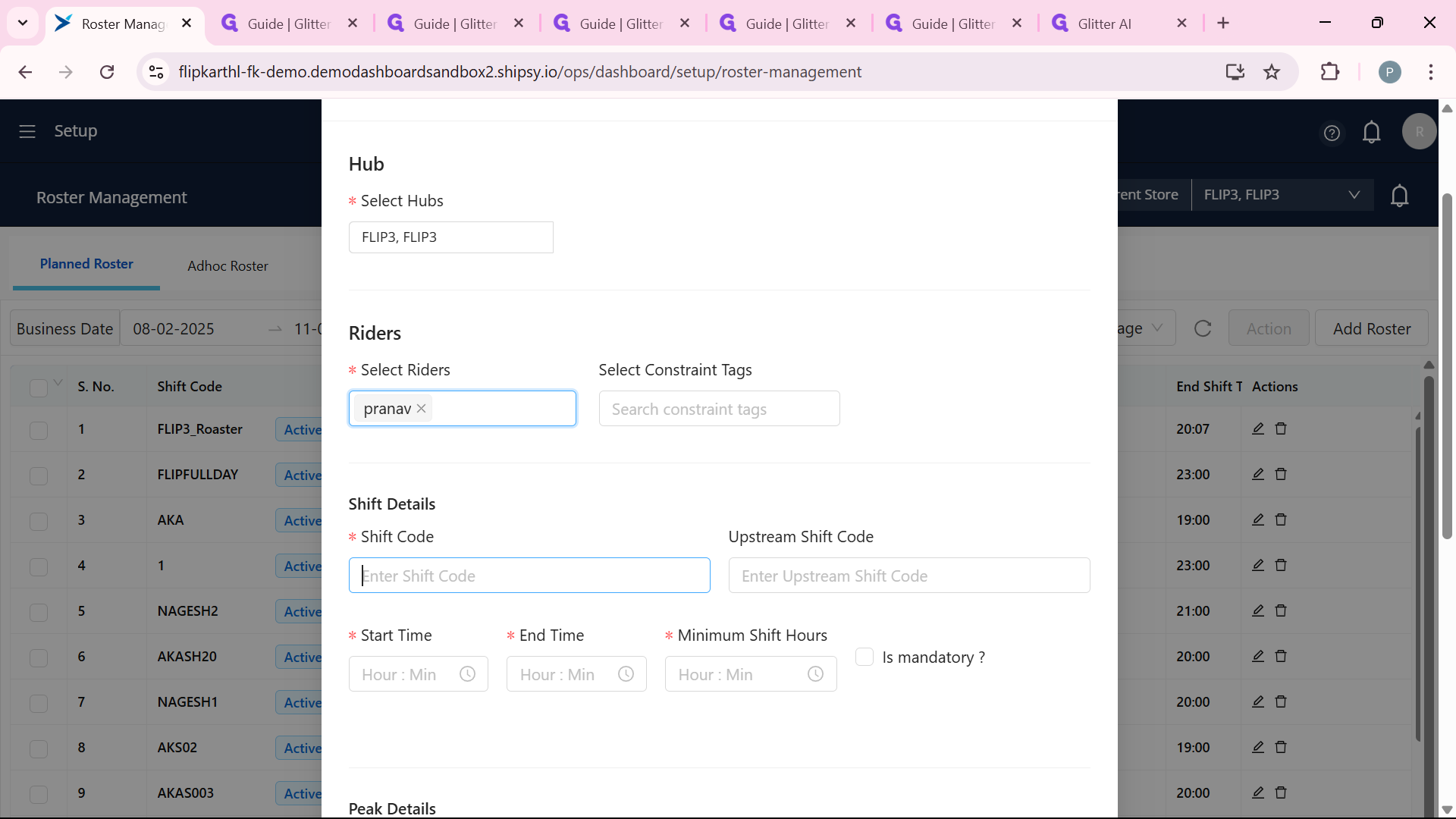Open notifications bell in top header
The image size is (1456, 819).
(1371, 132)
